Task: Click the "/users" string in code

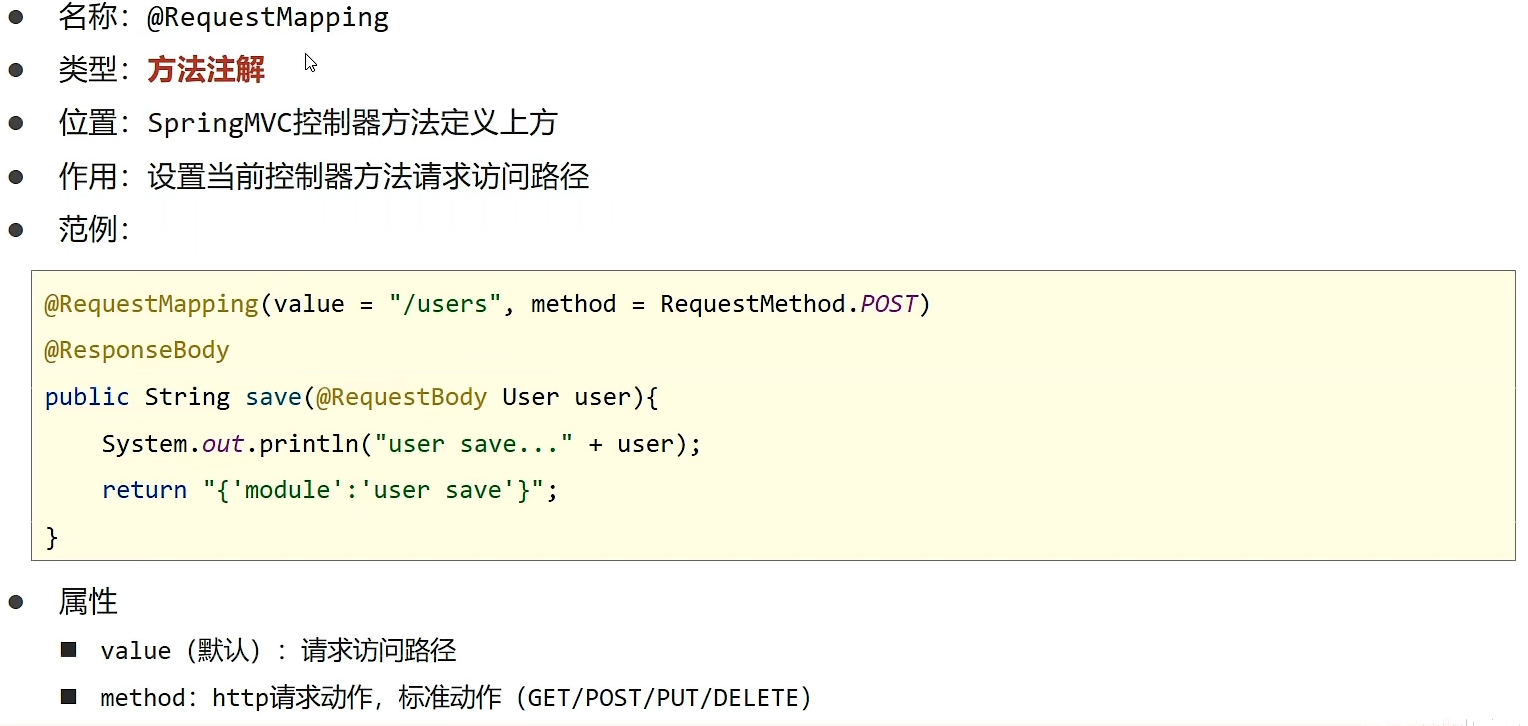Action: (x=444, y=304)
